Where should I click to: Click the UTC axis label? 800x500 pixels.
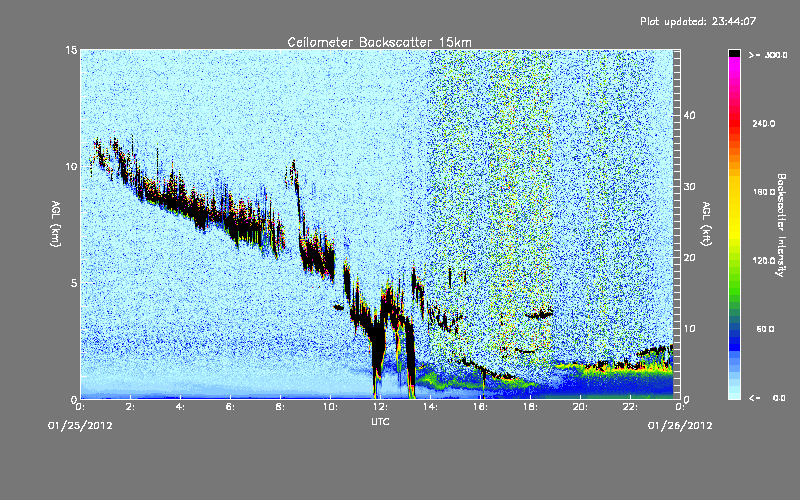click(380, 422)
